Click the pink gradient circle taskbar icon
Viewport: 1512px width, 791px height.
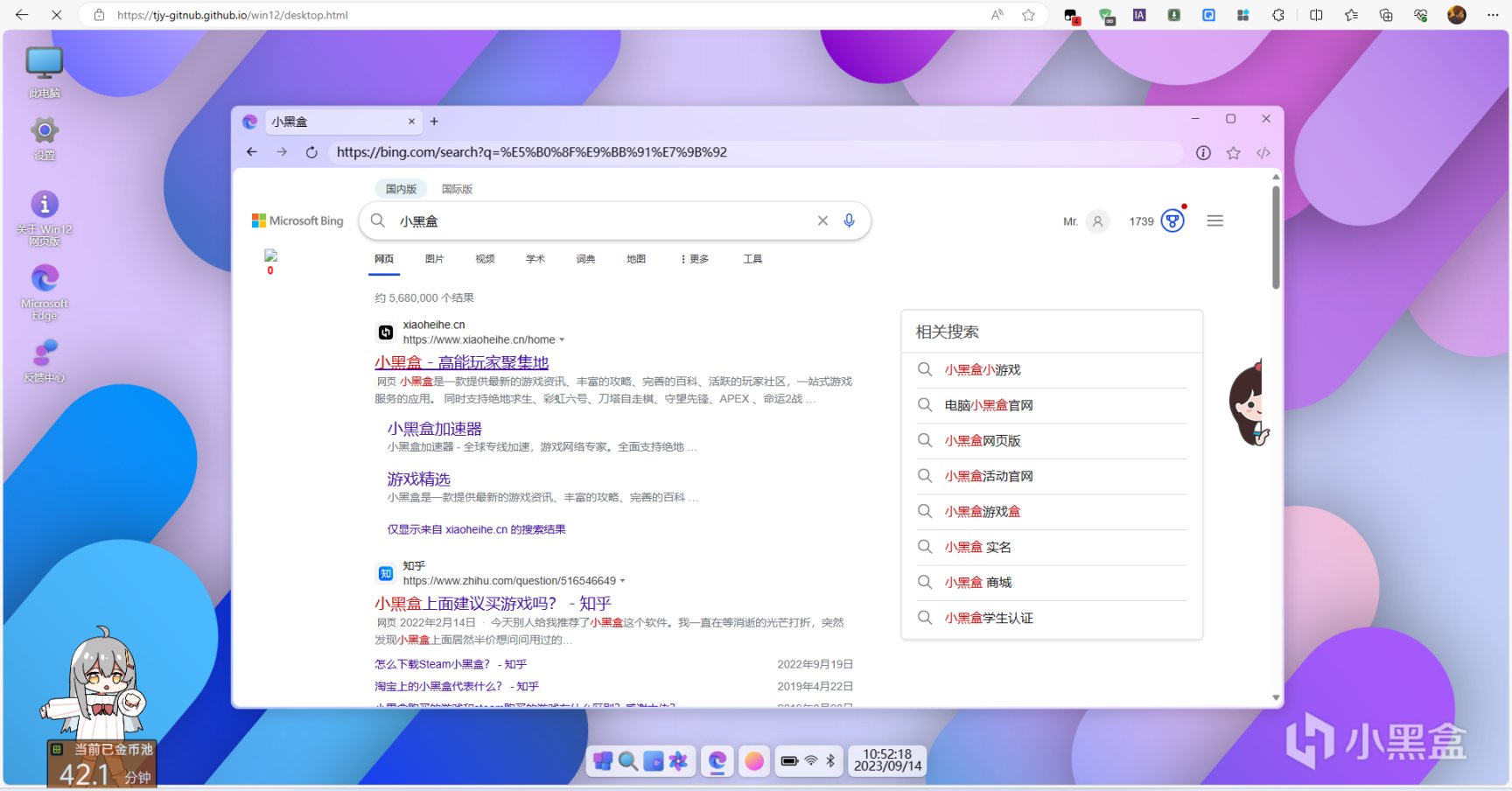coord(754,761)
